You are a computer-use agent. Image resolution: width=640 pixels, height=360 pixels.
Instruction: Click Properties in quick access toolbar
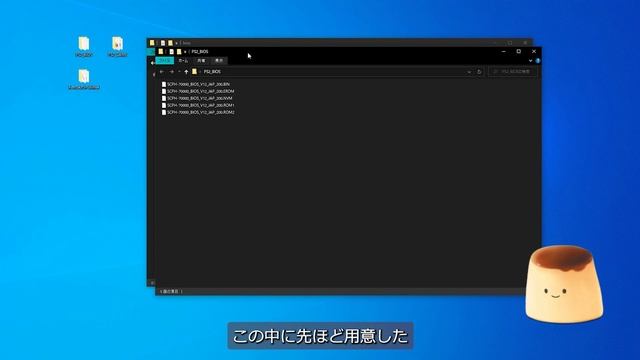(x=171, y=51)
